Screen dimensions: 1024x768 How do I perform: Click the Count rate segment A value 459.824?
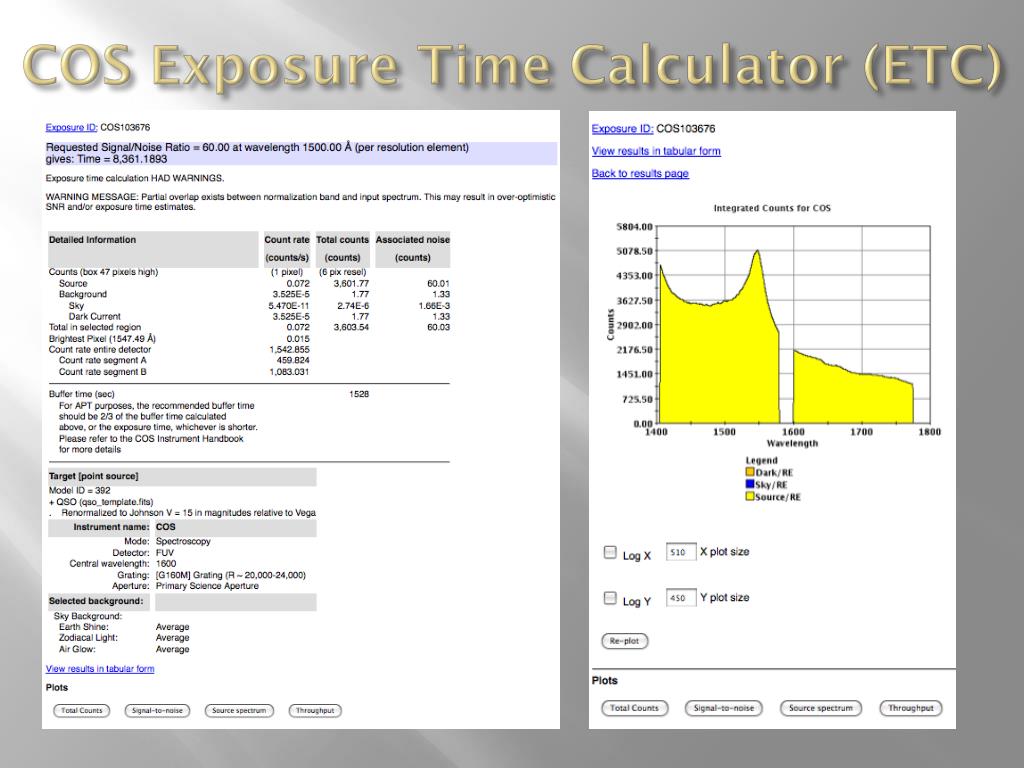coord(293,360)
